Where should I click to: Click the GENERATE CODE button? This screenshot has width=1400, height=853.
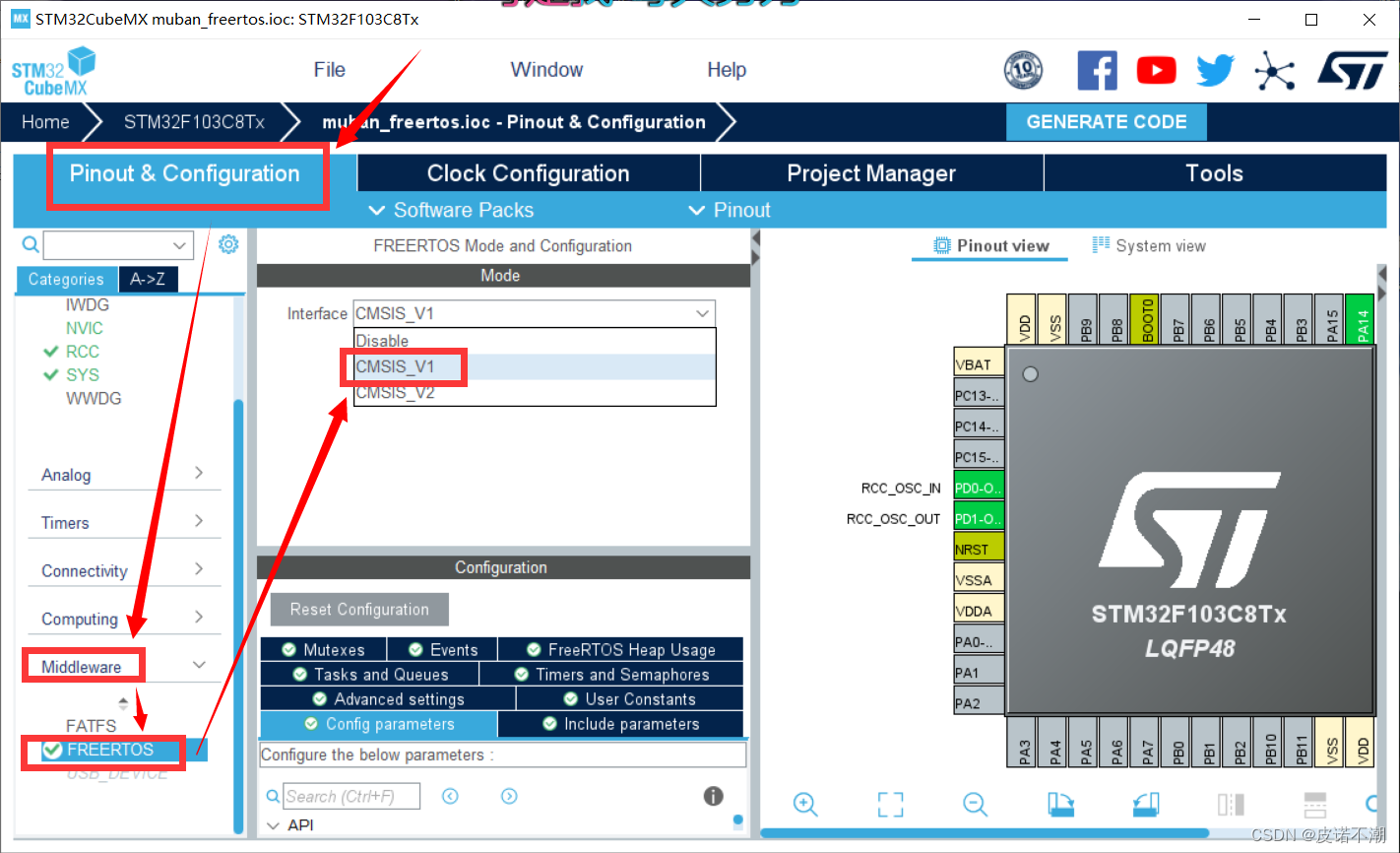[x=1107, y=122]
